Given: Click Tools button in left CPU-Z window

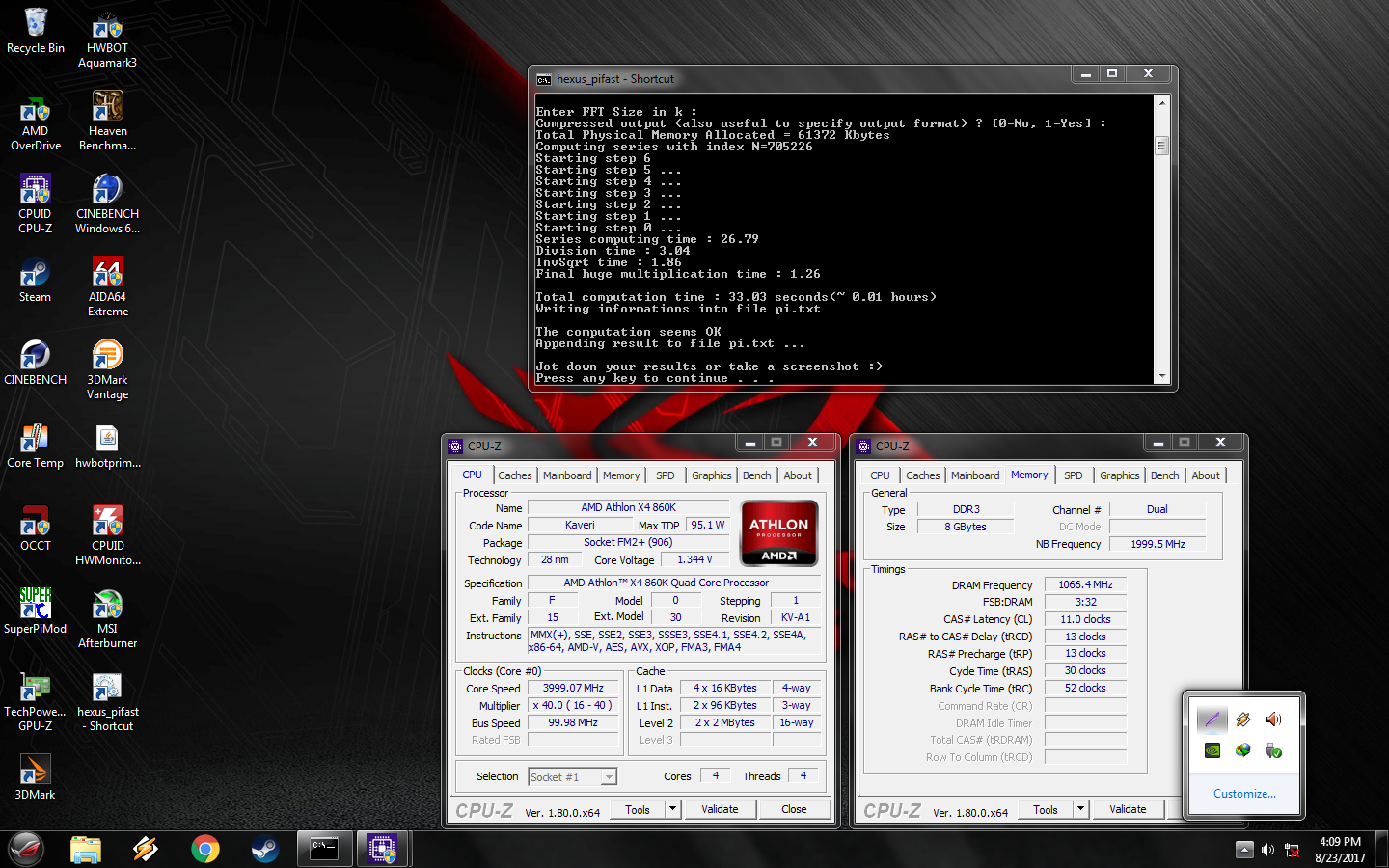Looking at the screenshot, I should click(x=638, y=809).
